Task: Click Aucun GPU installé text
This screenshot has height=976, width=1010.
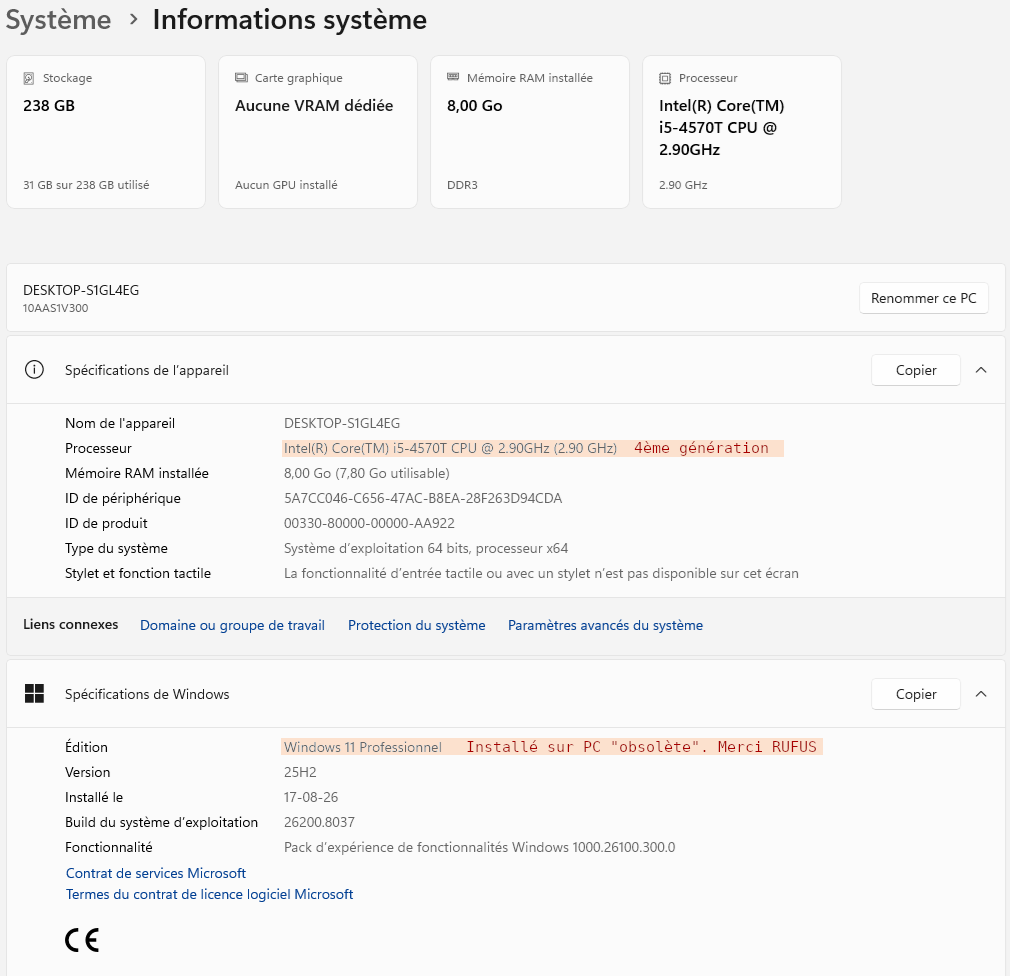Action: (x=286, y=185)
